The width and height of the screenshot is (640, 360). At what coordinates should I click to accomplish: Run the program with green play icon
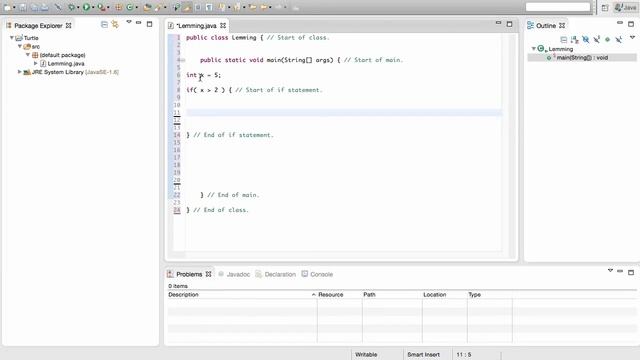86,7
